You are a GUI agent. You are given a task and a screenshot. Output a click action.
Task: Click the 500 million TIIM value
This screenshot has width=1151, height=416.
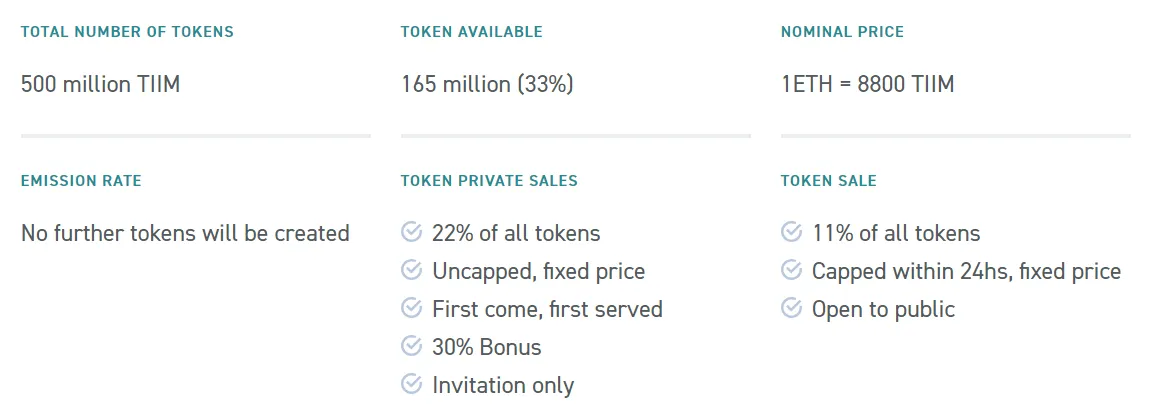(101, 84)
